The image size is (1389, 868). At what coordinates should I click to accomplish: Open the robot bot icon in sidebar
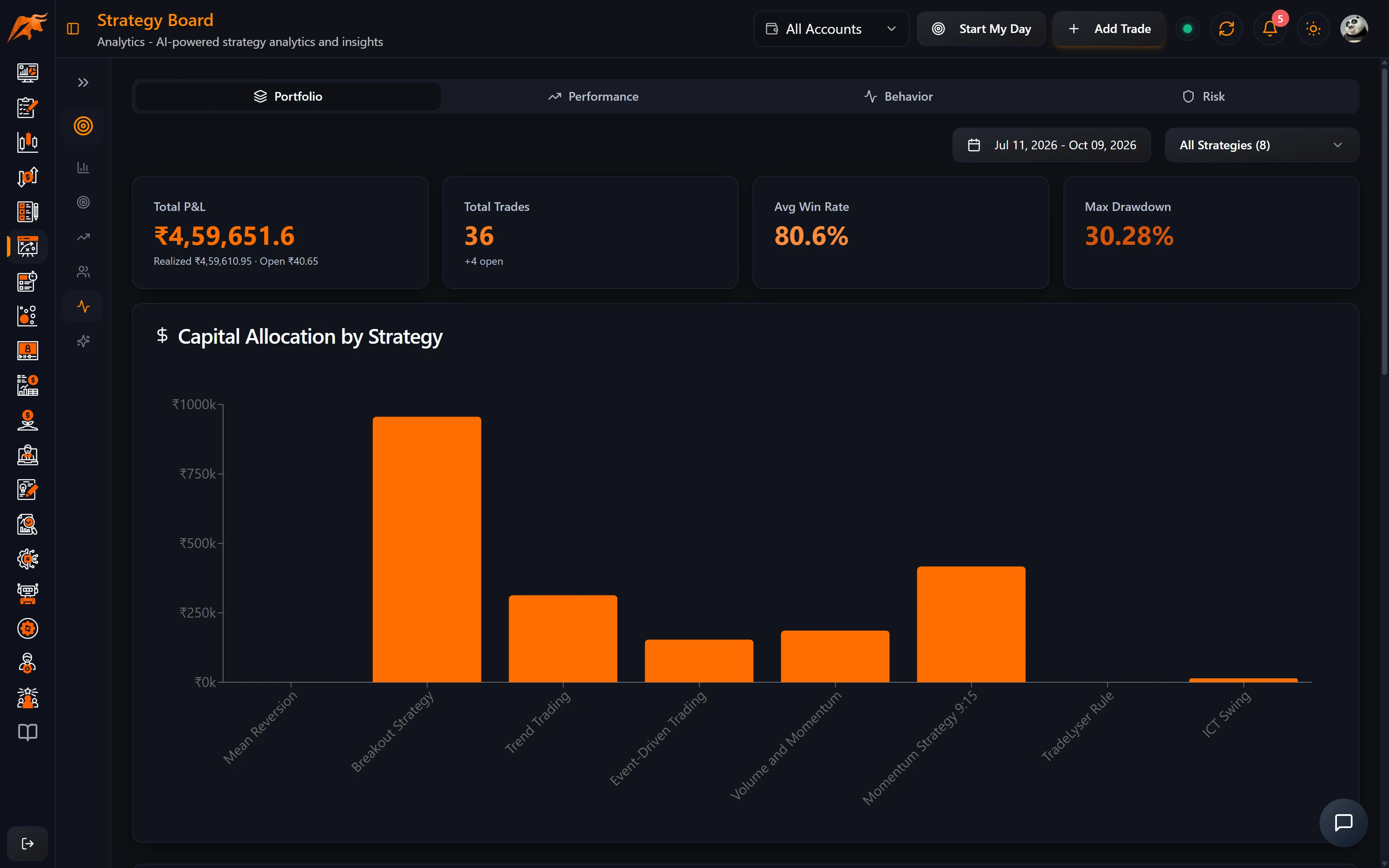coord(27,594)
